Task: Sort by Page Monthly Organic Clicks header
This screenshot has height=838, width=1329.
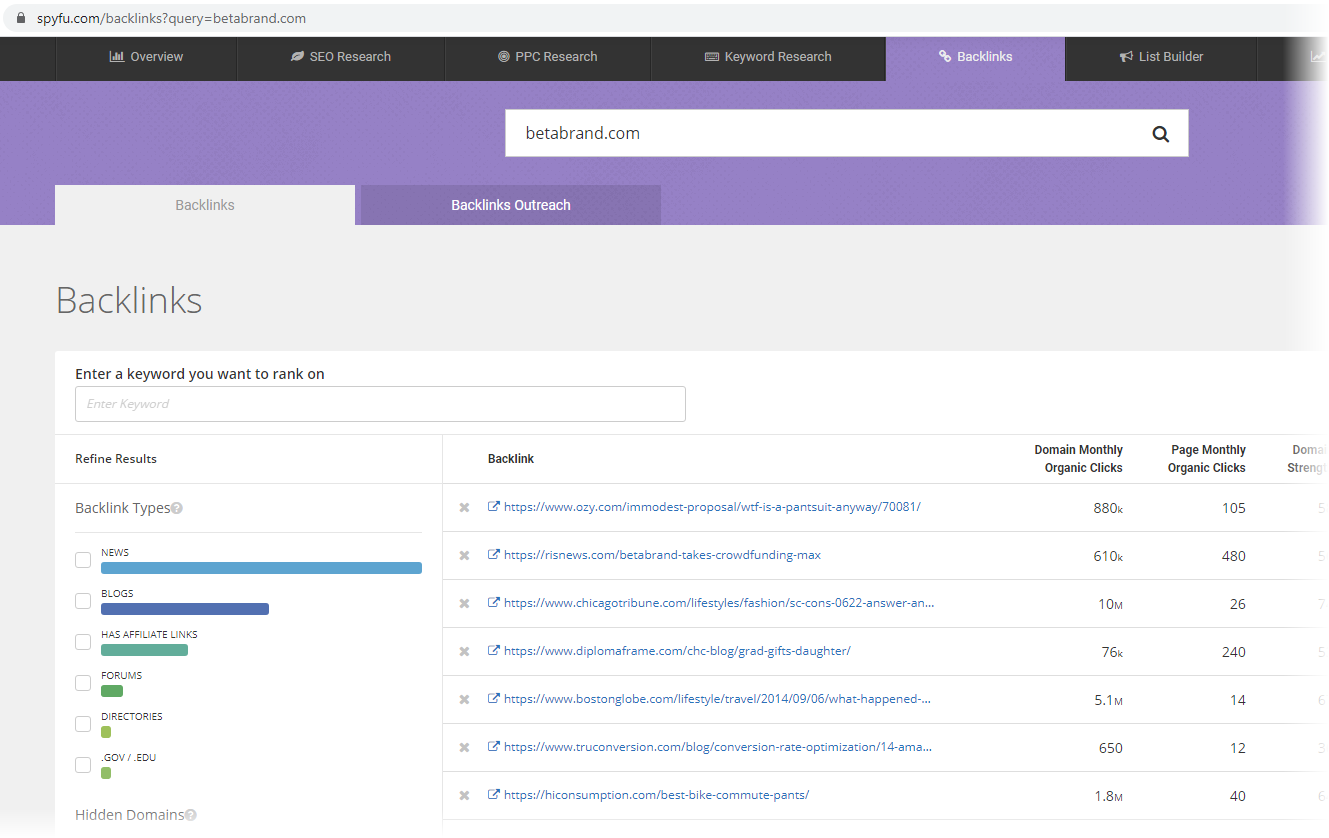Action: (x=1207, y=459)
